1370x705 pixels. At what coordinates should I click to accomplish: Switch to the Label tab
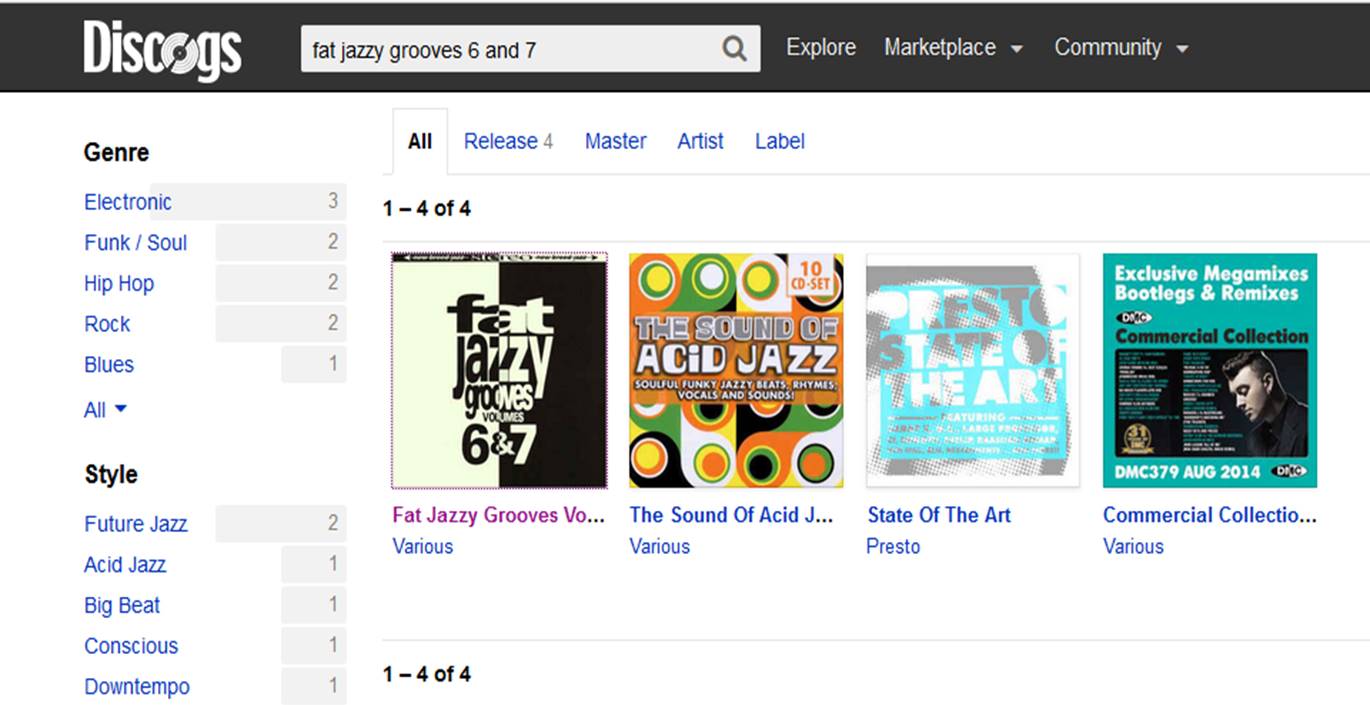coord(779,142)
